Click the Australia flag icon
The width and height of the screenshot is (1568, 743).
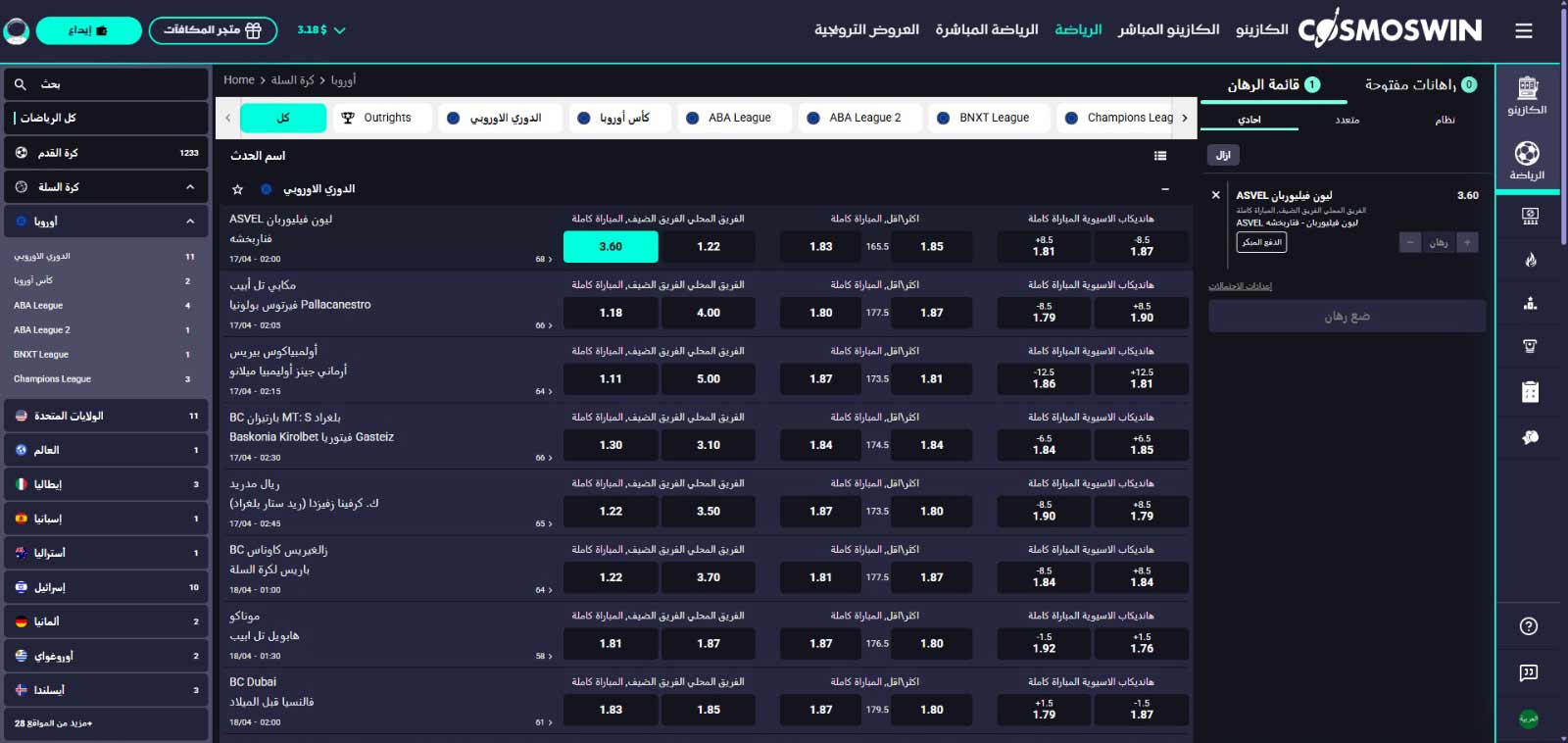coord(22,553)
